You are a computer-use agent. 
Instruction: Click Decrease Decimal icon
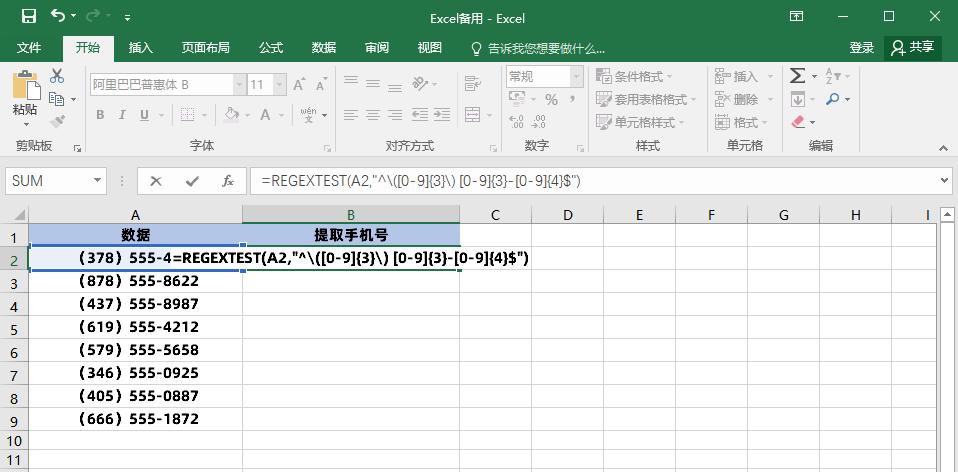coord(539,122)
